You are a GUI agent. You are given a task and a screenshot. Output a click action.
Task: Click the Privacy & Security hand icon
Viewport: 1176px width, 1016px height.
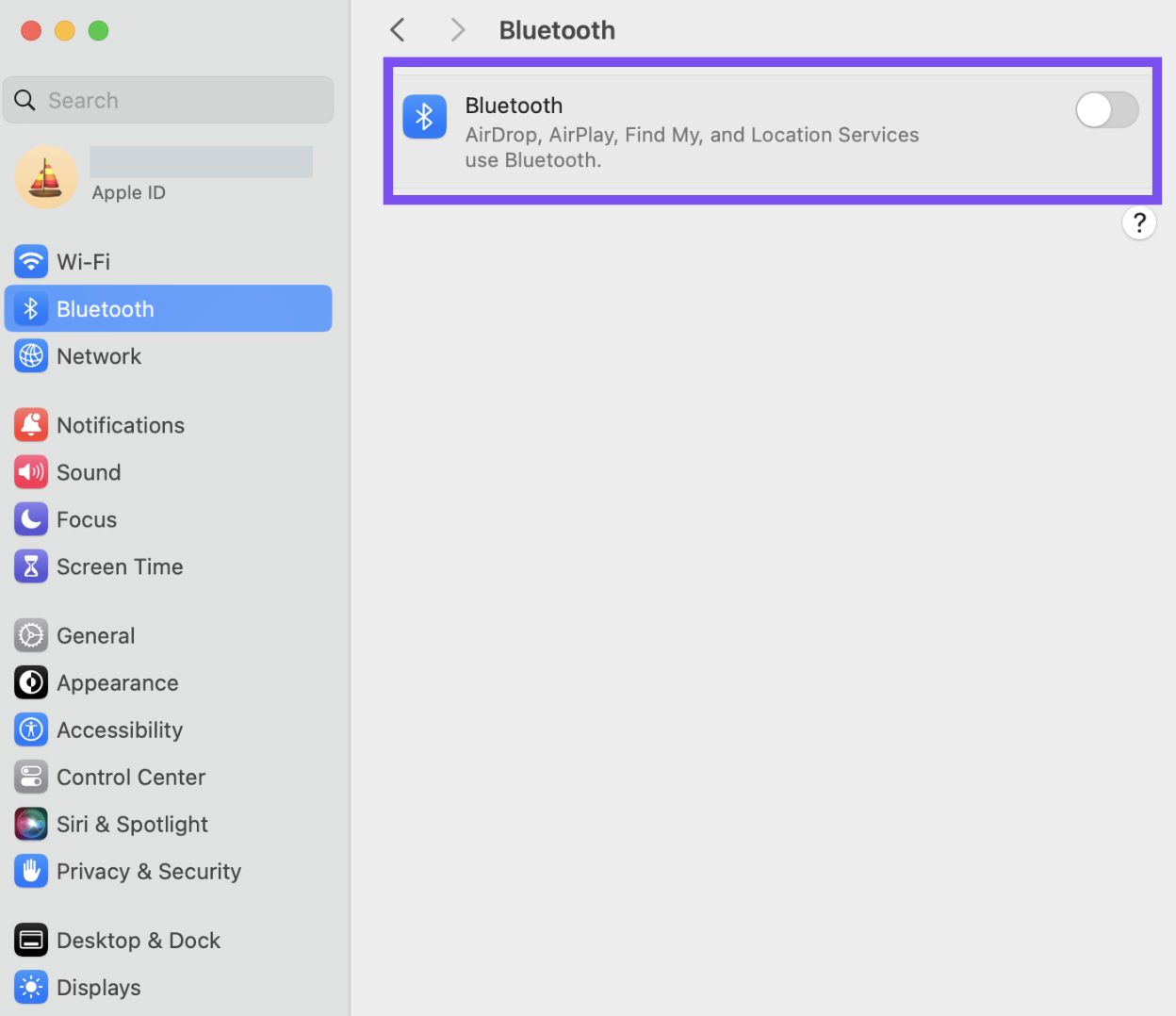pos(31,871)
